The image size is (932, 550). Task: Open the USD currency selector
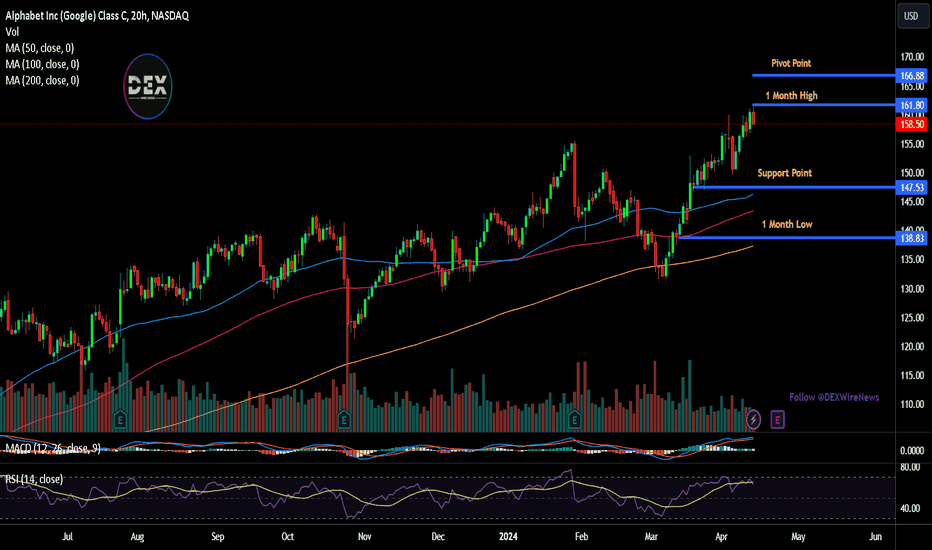911,16
